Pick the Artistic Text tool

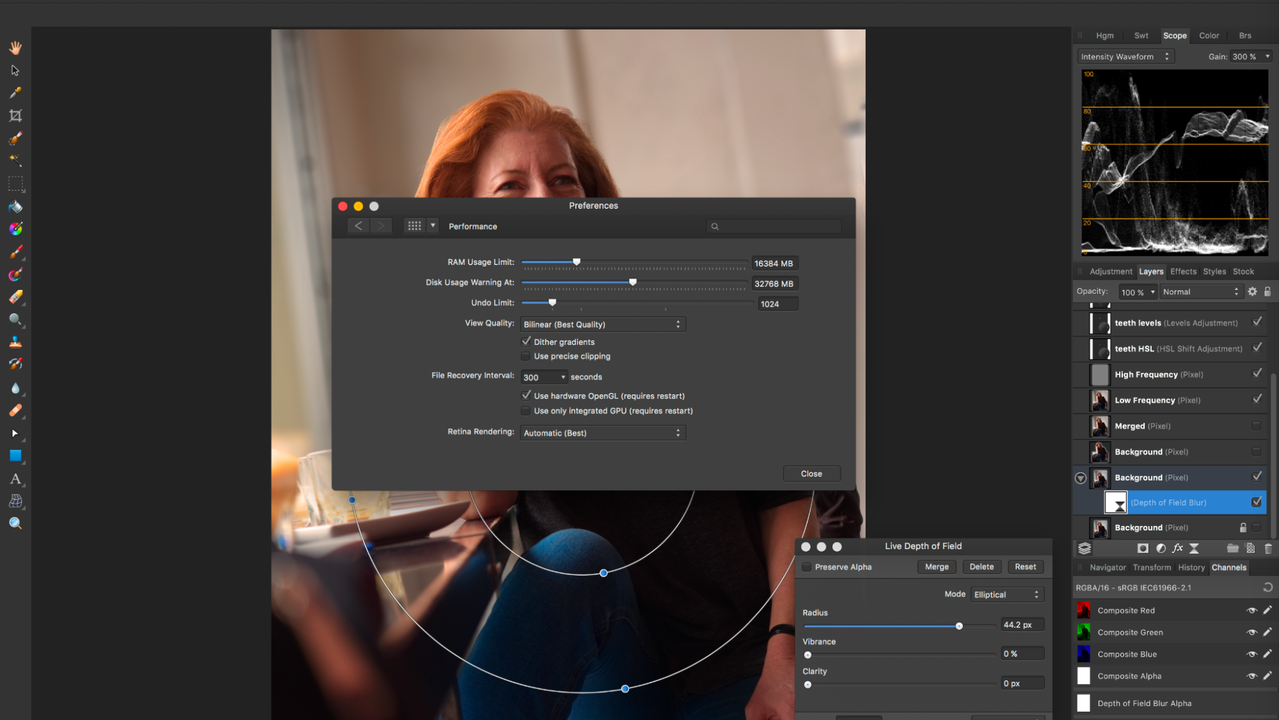tap(15, 479)
